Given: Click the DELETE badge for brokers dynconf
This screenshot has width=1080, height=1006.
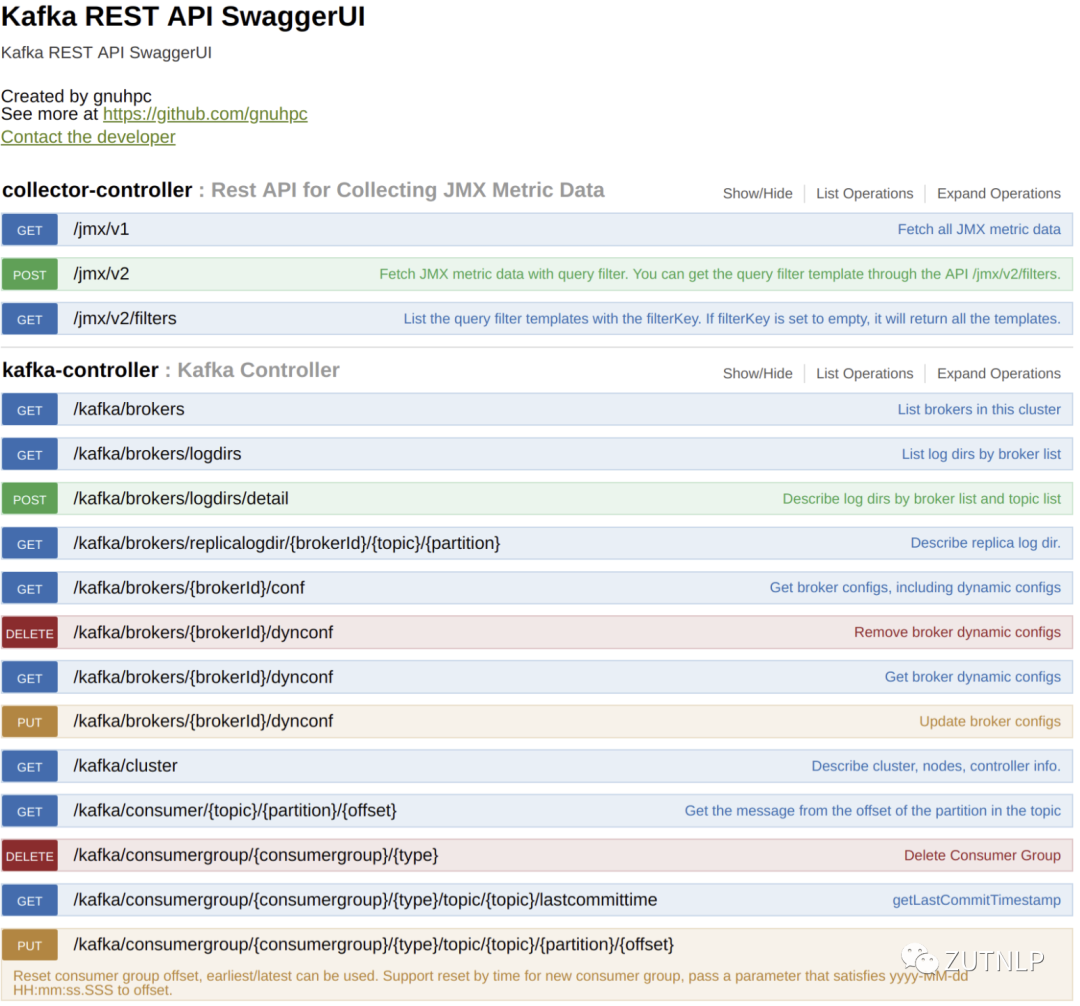Looking at the screenshot, I should (x=30, y=633).
